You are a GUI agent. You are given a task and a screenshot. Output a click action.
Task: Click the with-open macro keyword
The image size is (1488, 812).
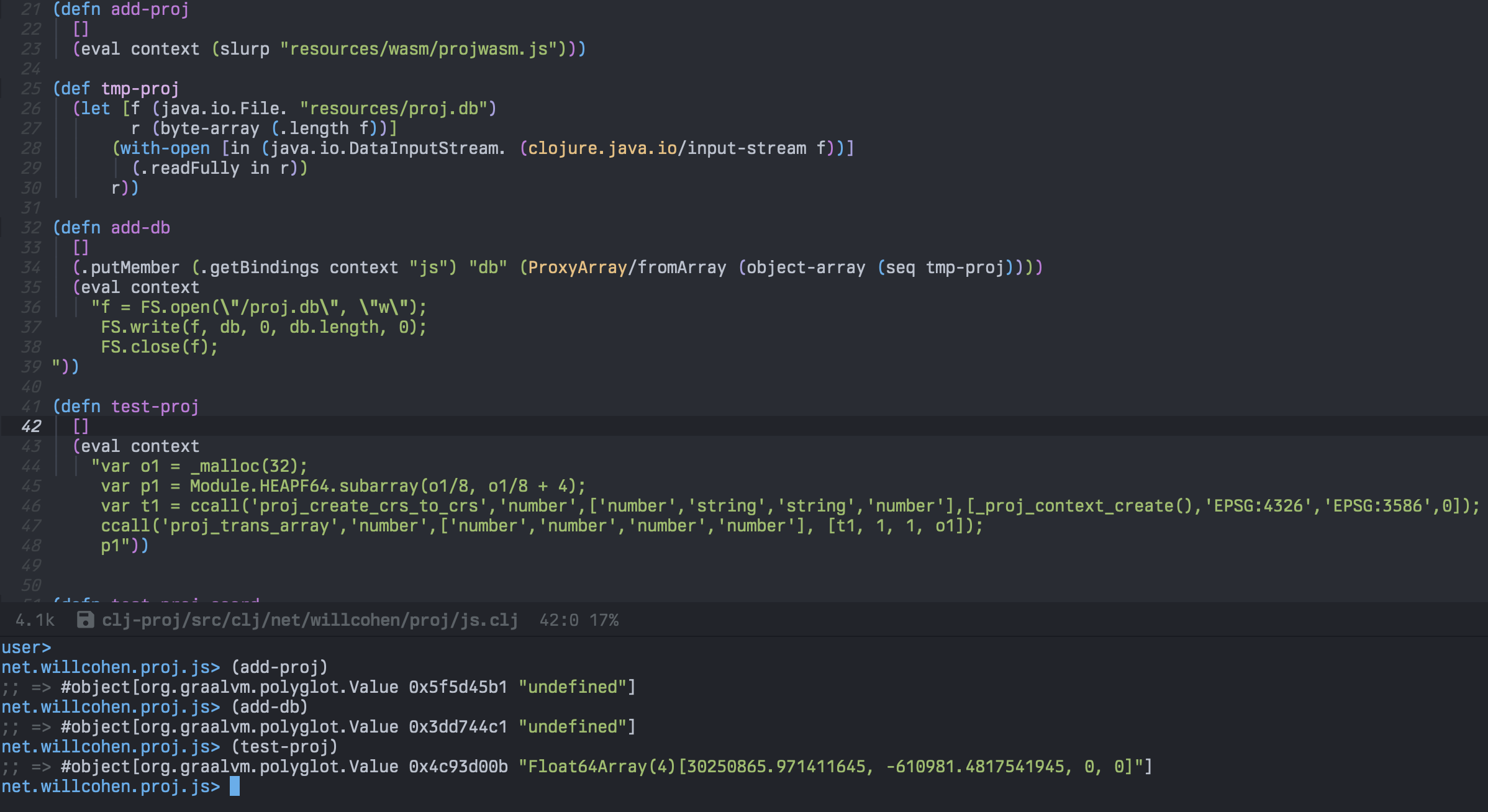pos(165,148)
